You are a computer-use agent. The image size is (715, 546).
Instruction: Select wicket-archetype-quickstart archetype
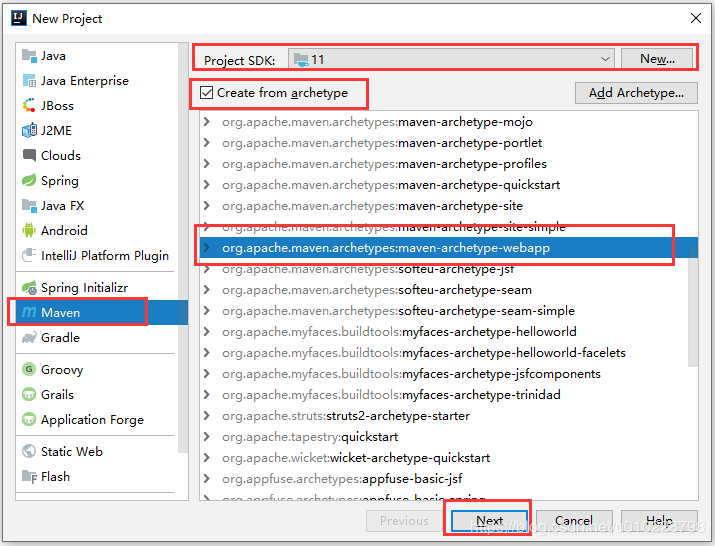(x=448, y=458)
